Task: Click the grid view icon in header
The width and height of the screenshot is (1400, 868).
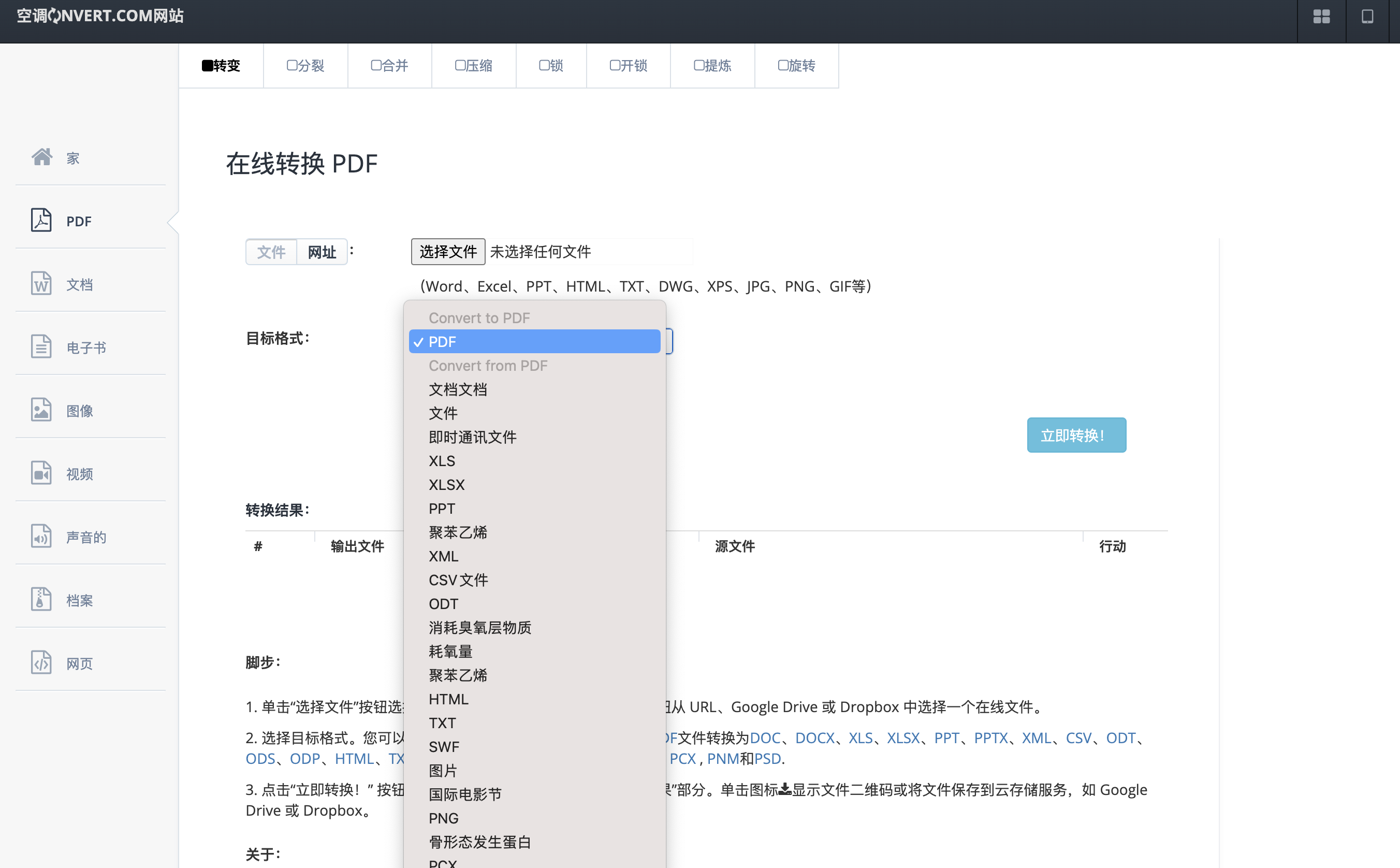Action: pos(1321,17)
